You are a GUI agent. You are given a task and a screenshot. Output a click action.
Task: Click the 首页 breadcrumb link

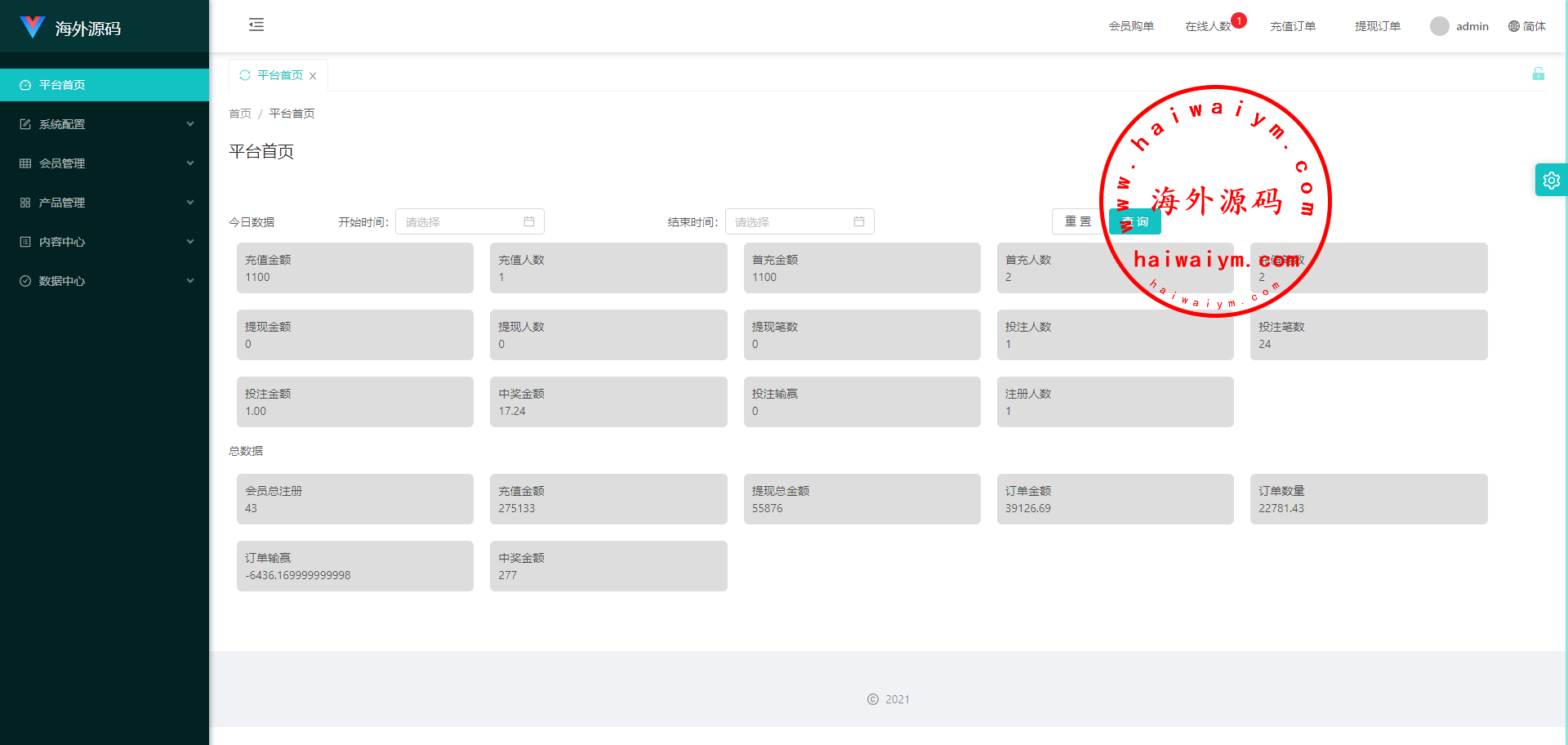pyautogui.click(x=240, y=114)
